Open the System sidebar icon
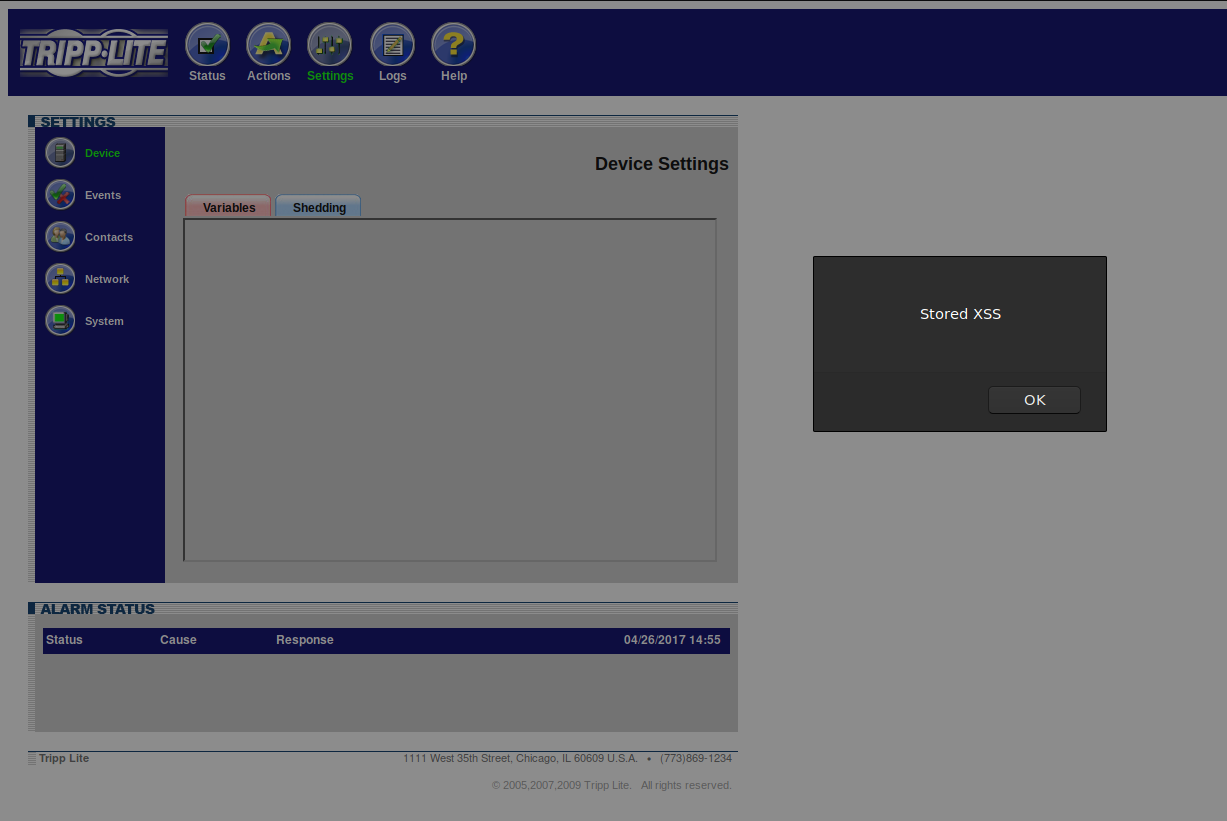The width and height of the screenshot is (1227, 821). (60, 320)
